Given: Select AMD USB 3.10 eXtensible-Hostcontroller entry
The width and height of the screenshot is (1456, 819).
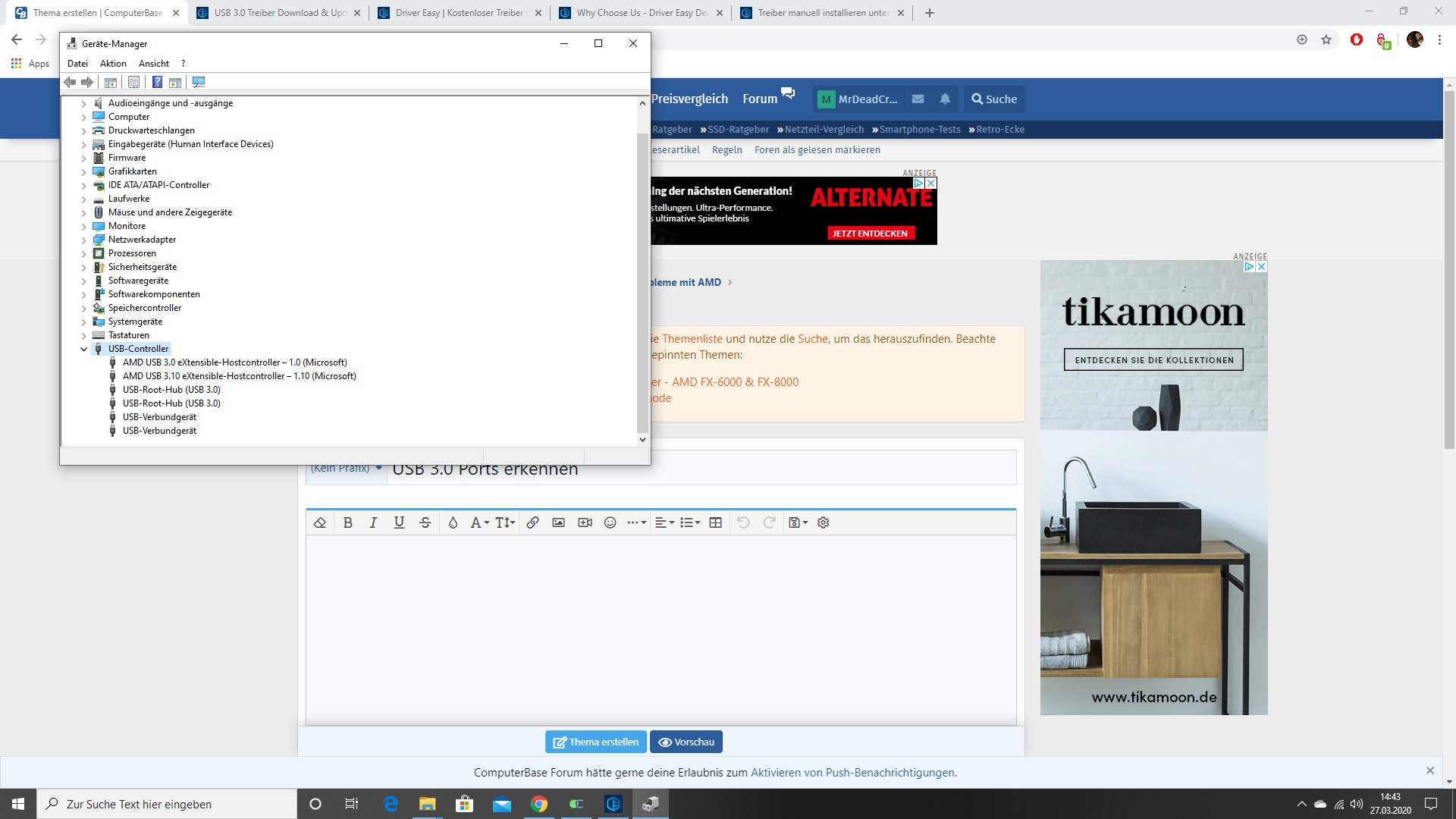Looking at the screenshot, I should [239, 376].
